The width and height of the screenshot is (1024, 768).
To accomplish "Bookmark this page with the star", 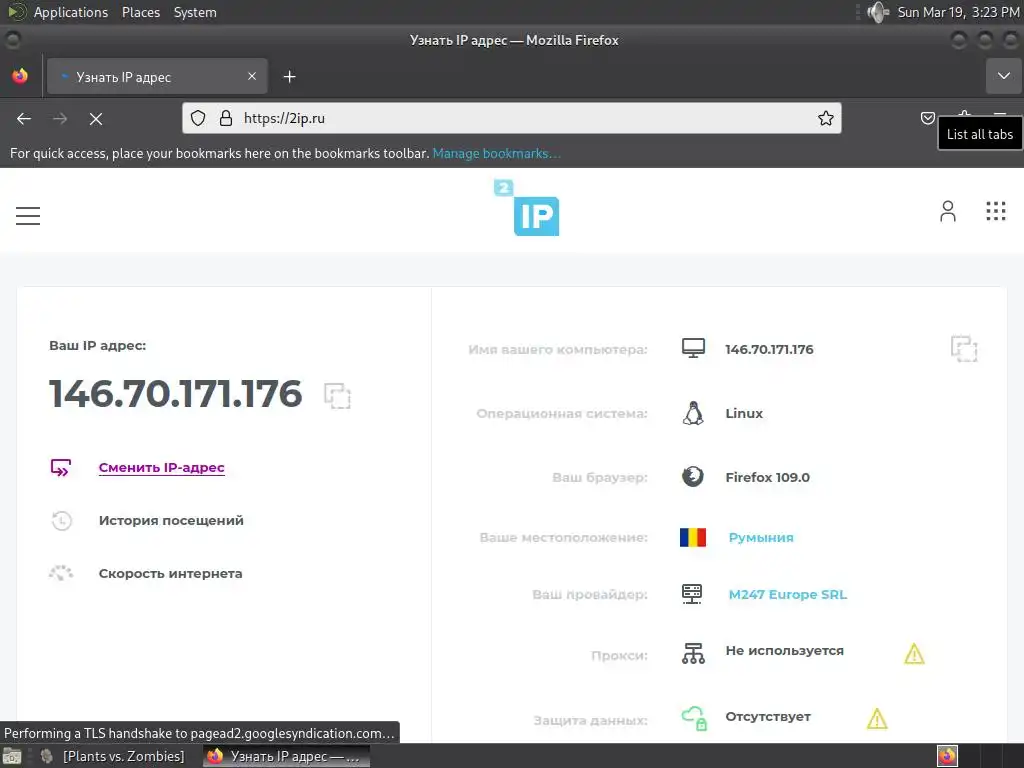I will 825,118.
